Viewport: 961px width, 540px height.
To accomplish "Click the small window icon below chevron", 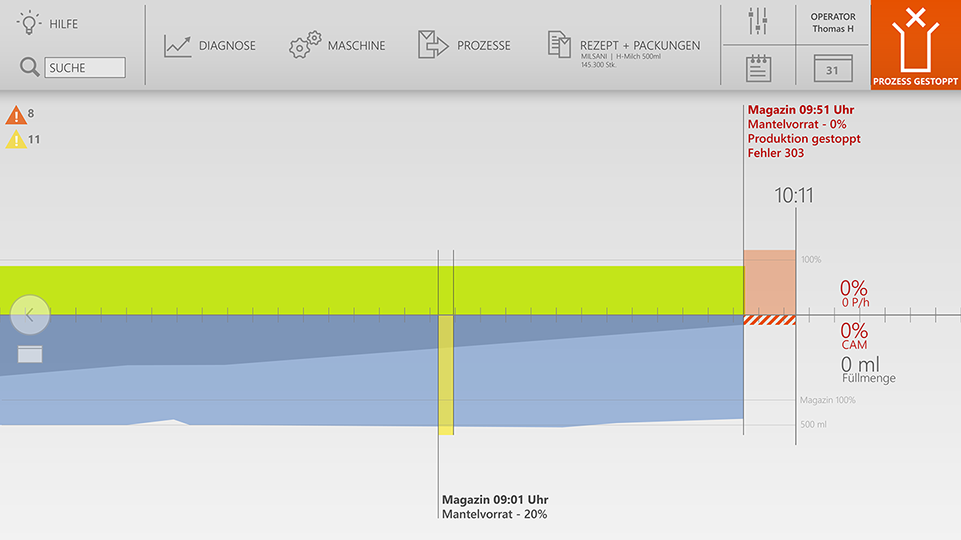I will tap(30, 353).
